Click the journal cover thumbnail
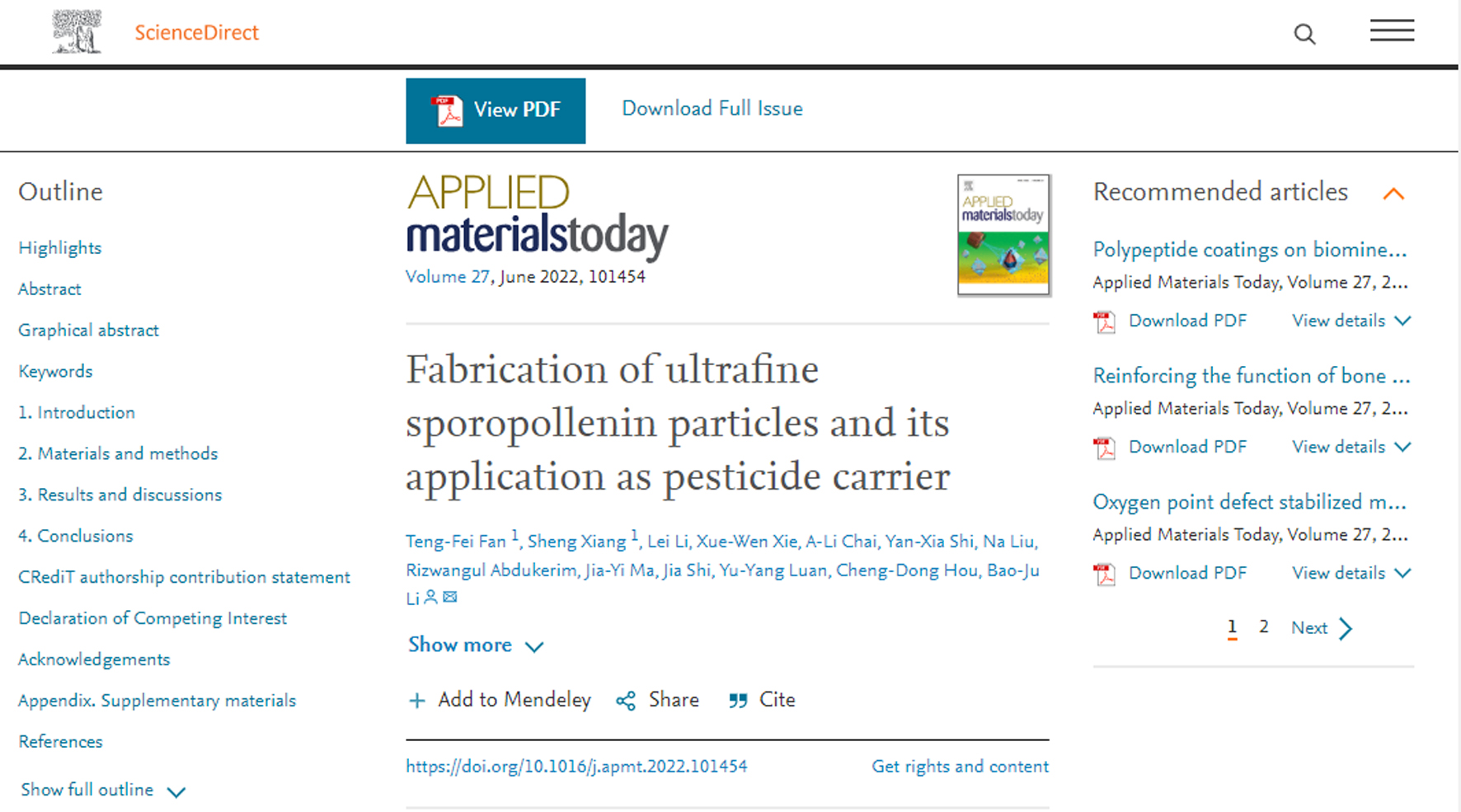Screen dimensions: 1461x812 [x=1003, y=235]
